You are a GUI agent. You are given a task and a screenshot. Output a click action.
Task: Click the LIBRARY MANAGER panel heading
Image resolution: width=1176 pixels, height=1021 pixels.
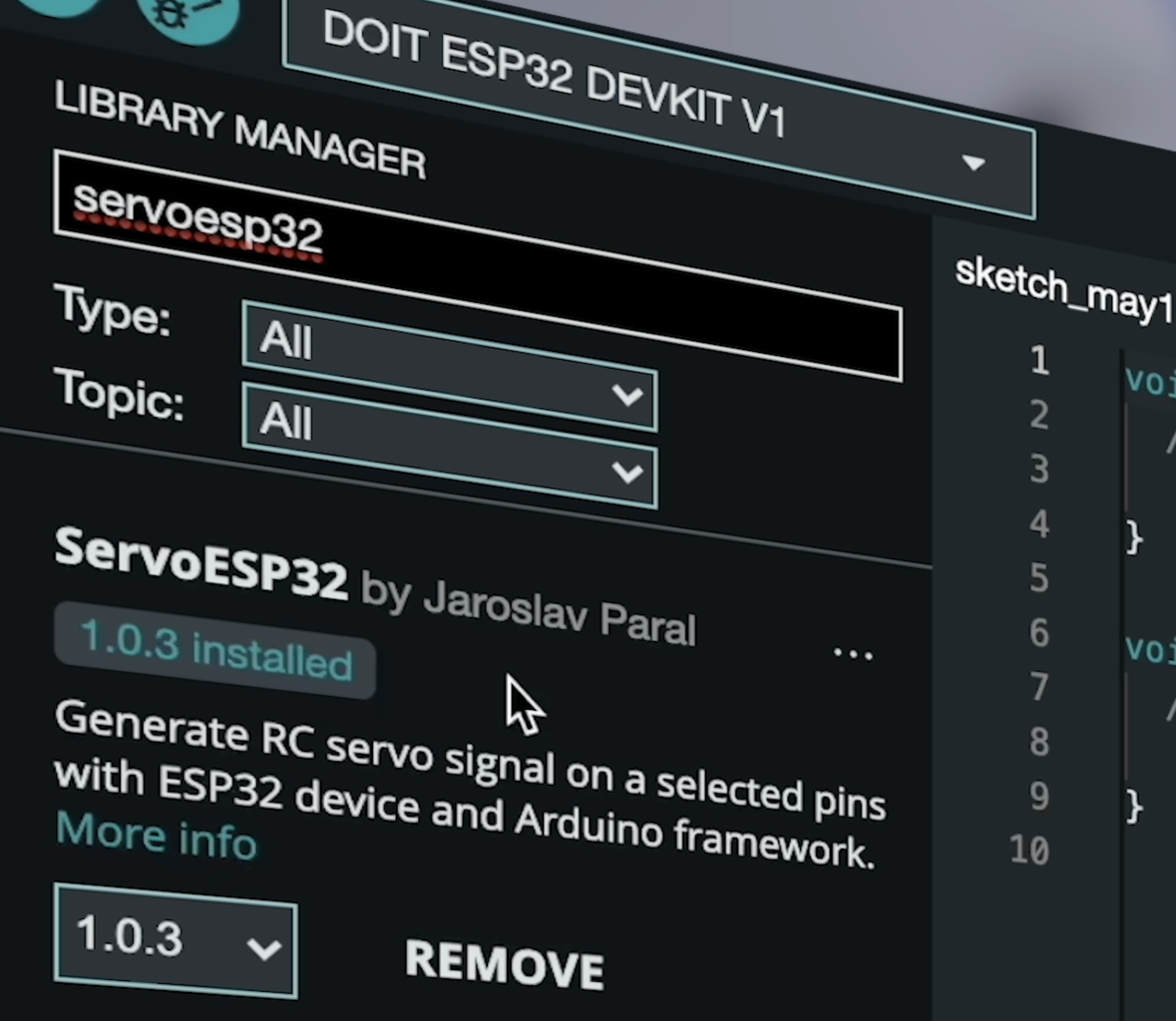click(240, 131)
